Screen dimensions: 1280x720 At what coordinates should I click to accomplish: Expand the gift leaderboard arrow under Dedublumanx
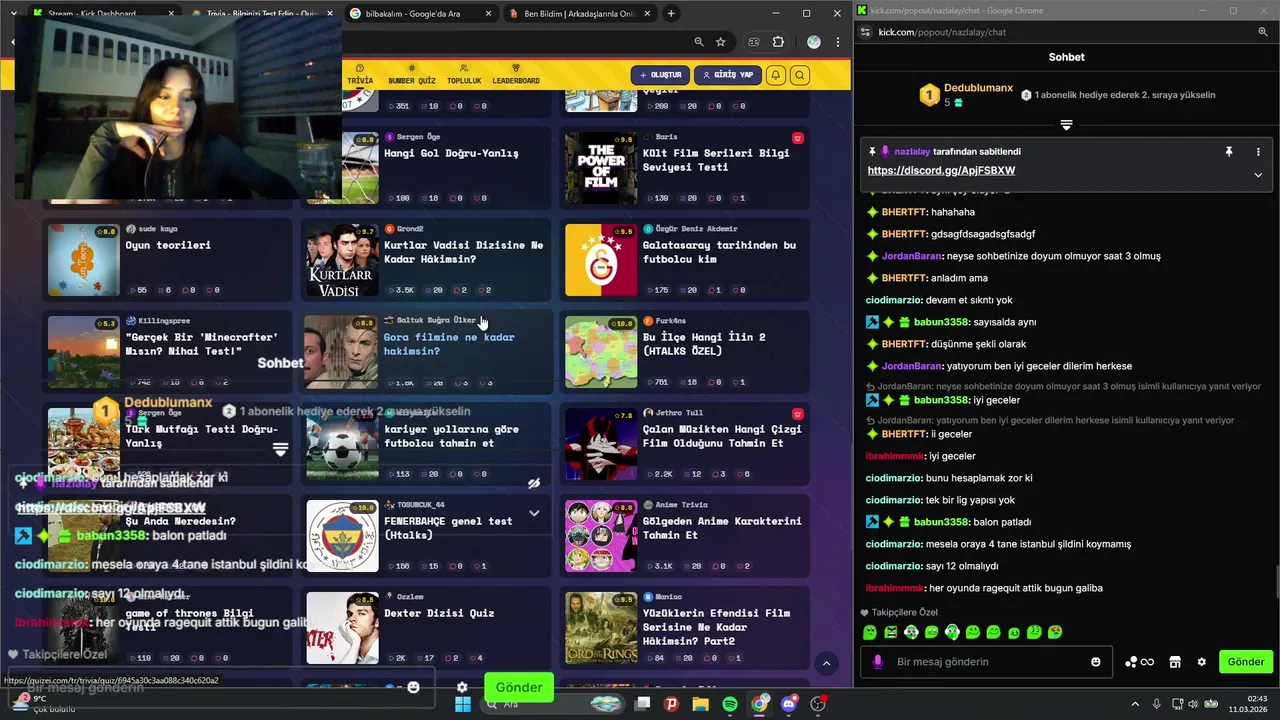pos(1066,125)
